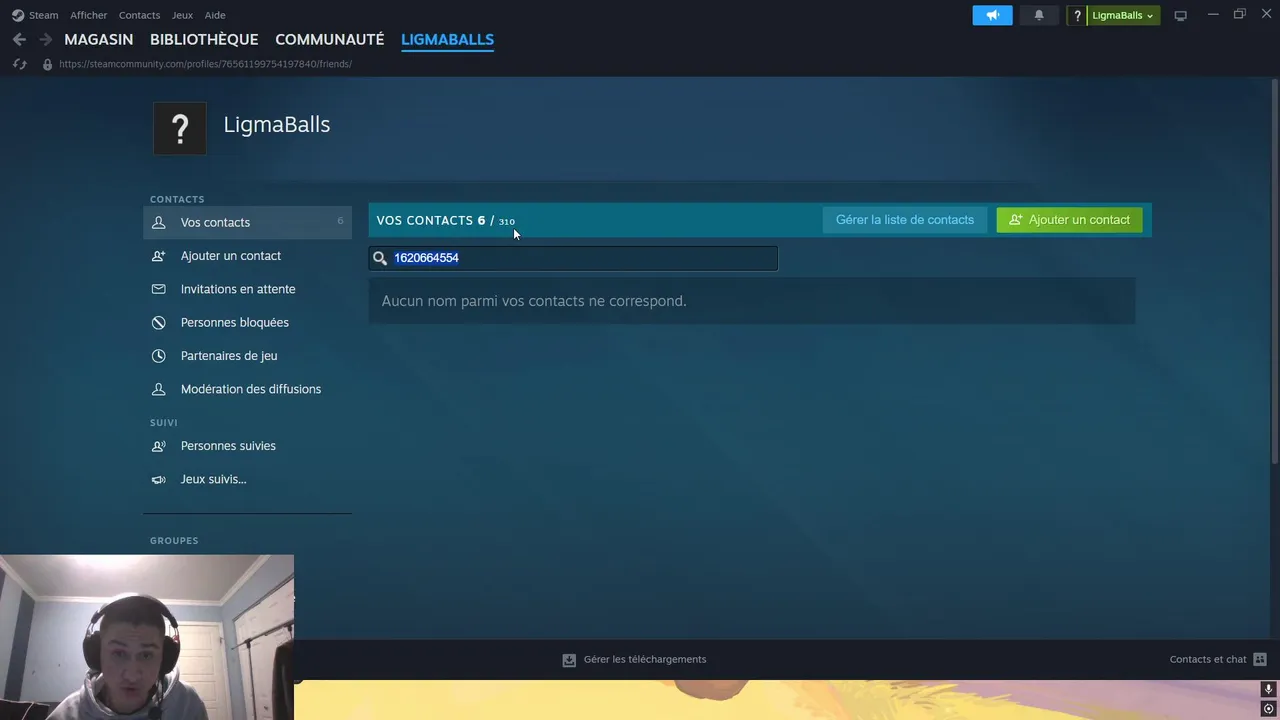
Task: Click the clock icon for Partenaires de jeu
Action: coord(158,356)
